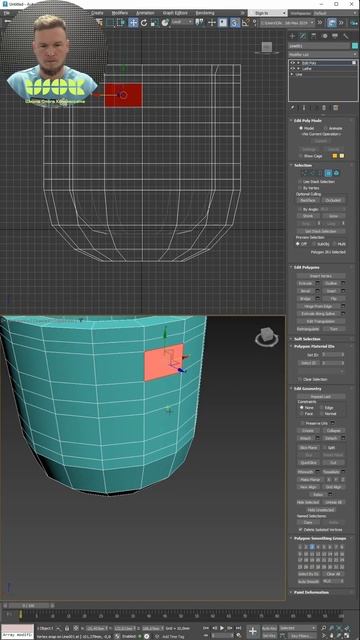This screenshot has height=640, width=360.
Task: Click the Hide Selected button
Action: (308, 502)
